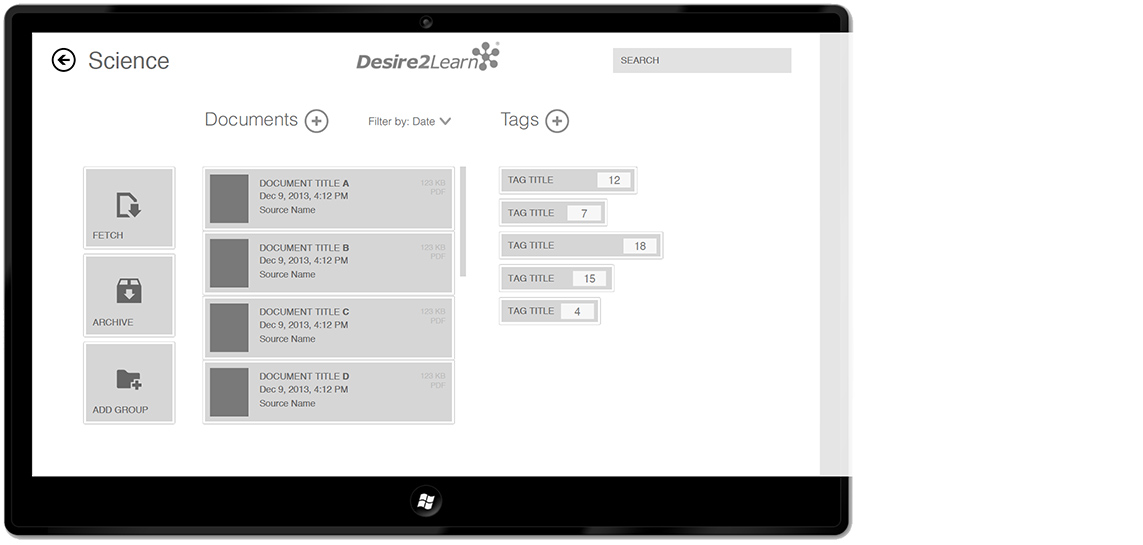The image size is (1143, 545).
Task: Pick the tag with count 4
Action: tap(549, 311)
